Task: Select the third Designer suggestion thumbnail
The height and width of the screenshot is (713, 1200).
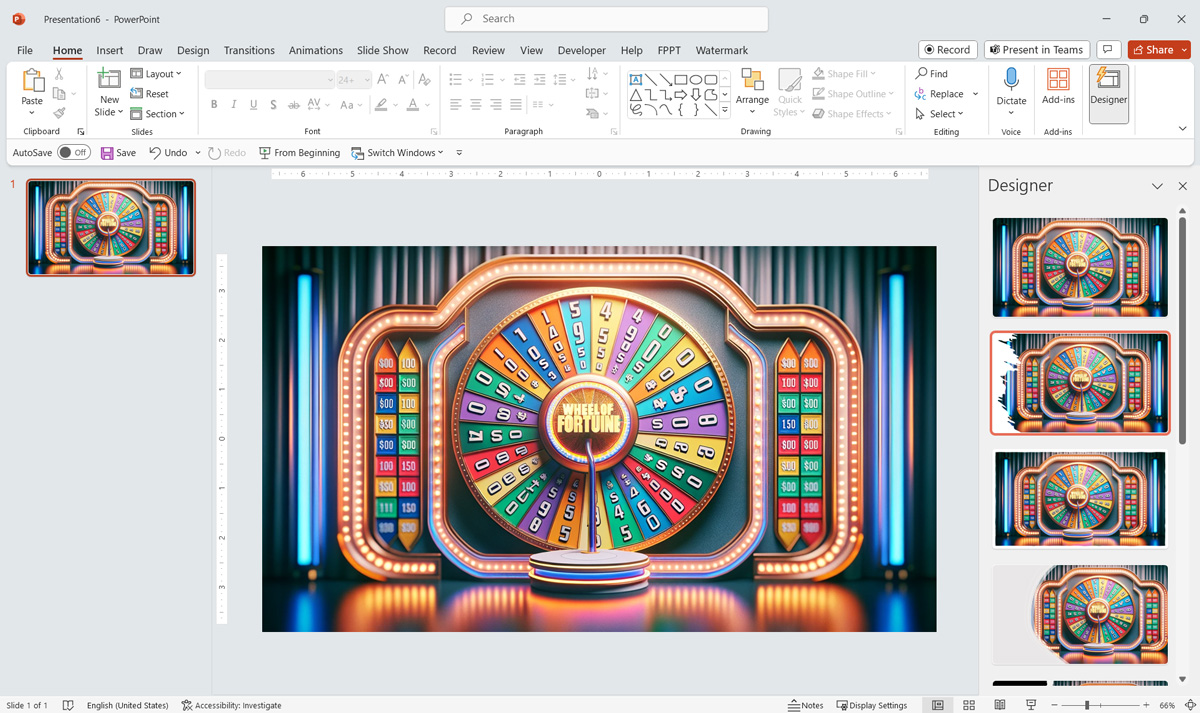Action: [x=1079, y=499]
